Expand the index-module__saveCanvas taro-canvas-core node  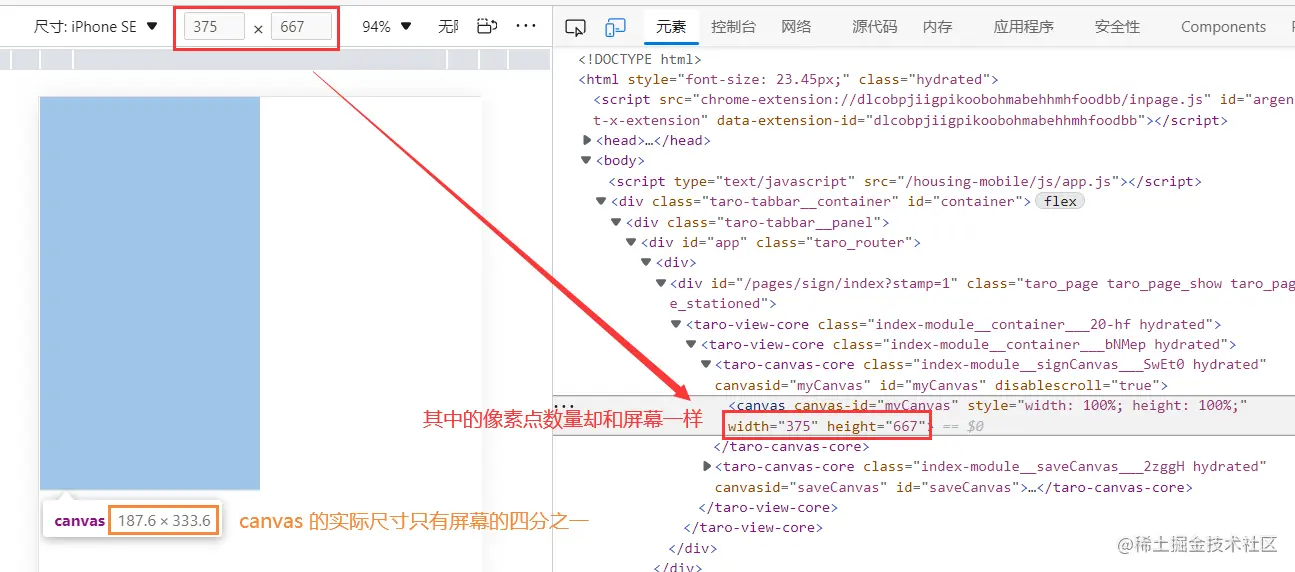click(707, 466)
